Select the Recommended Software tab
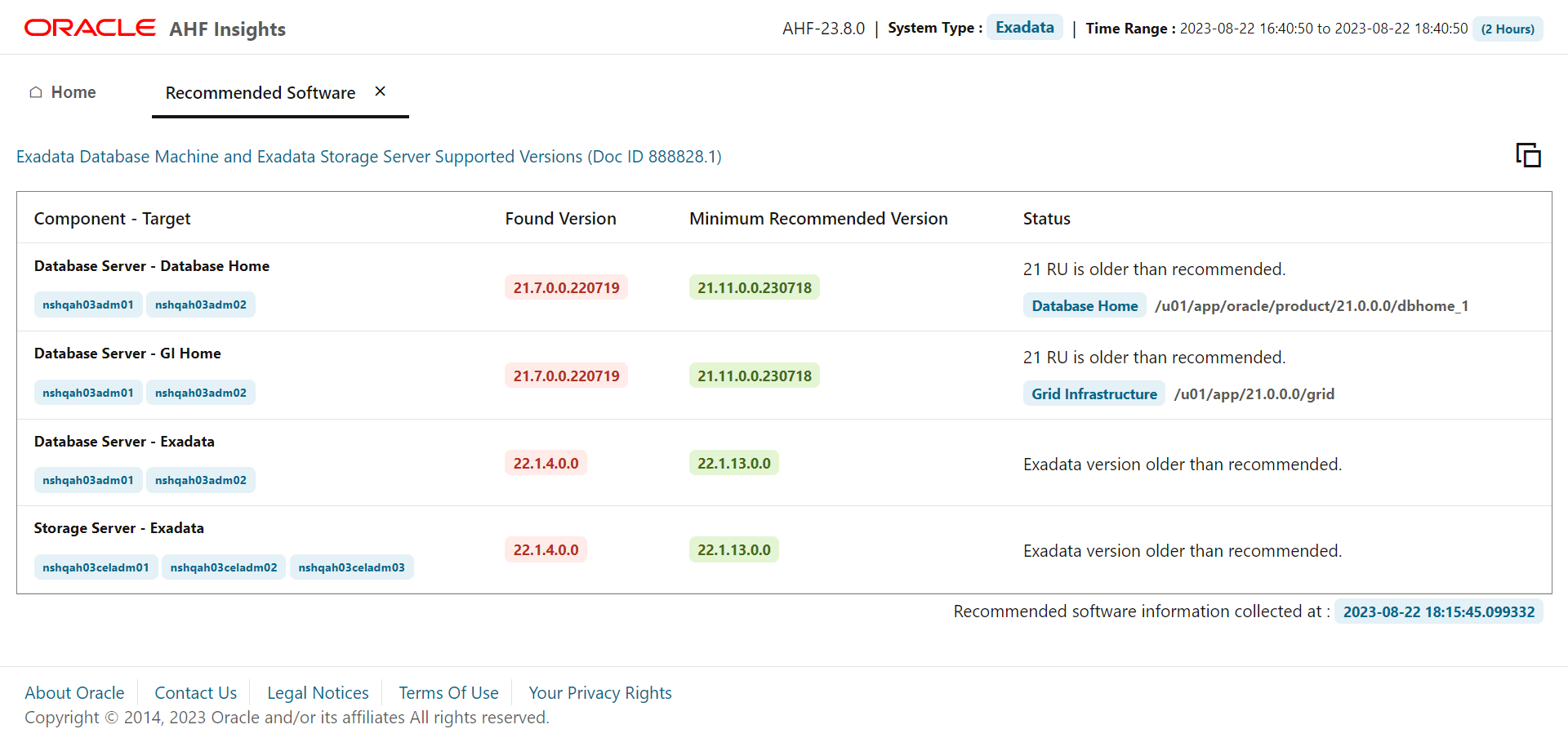Screen dimensions: 1568x738 click(x=261, y=93)
